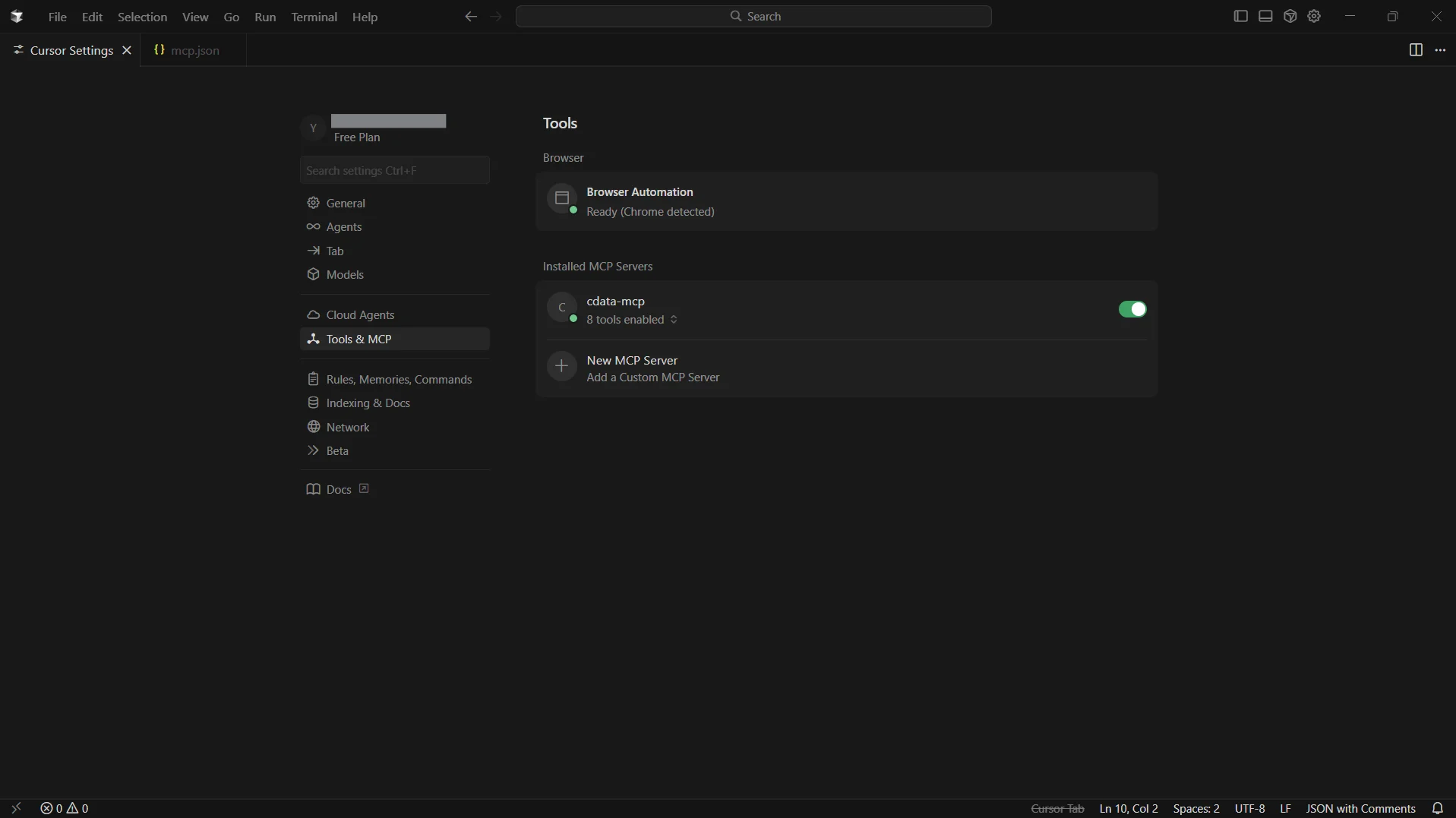Go back with the navigation arrow
The height and width of the screenshot is (818, 1456).
(x=470, y=17)
